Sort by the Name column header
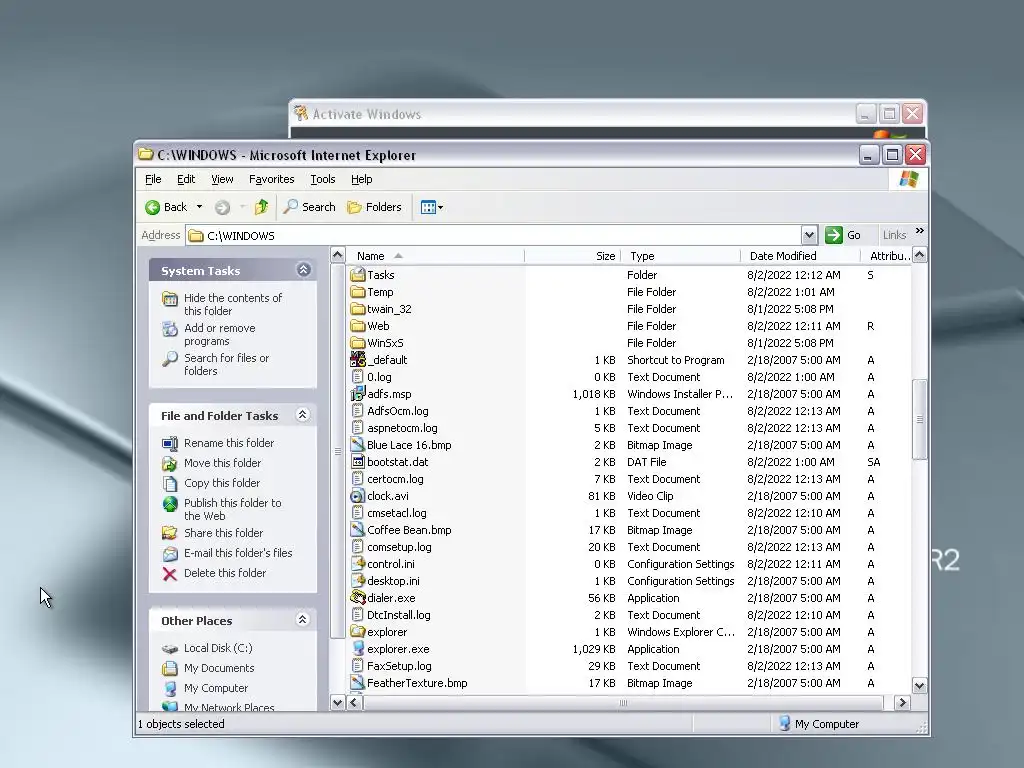 tap(435, 256)
